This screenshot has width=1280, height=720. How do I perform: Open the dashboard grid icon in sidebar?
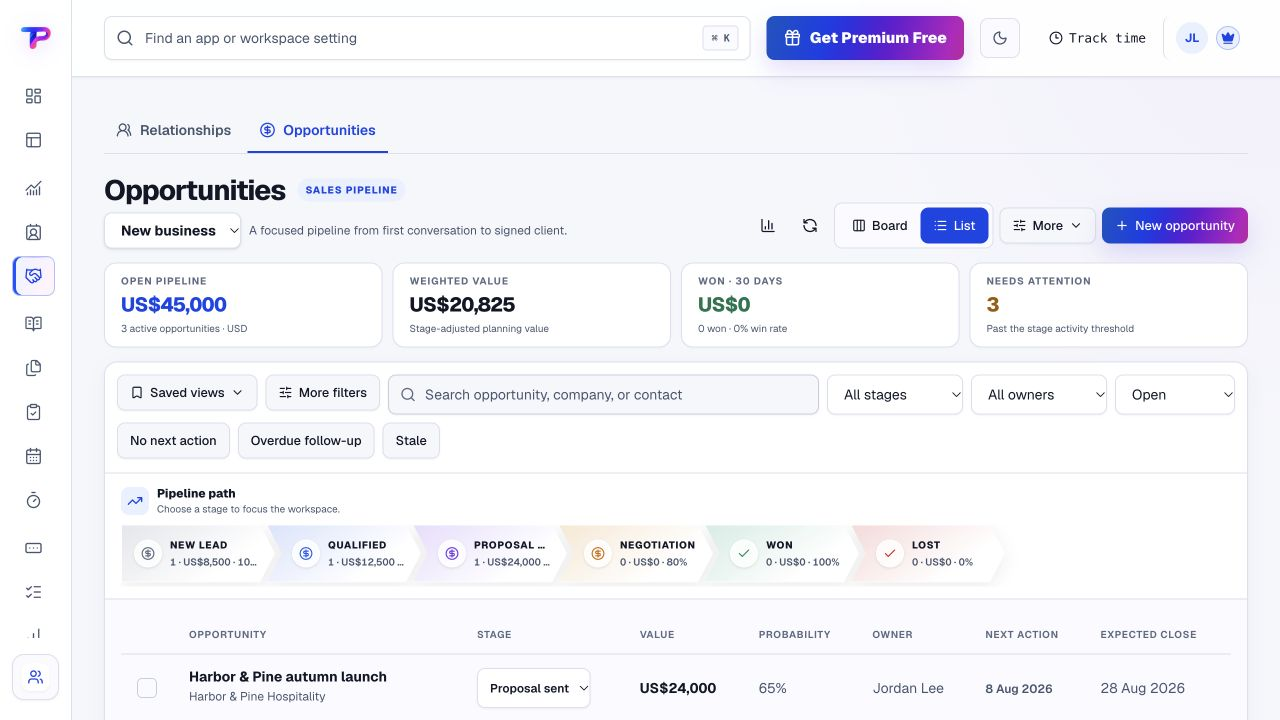33,96
